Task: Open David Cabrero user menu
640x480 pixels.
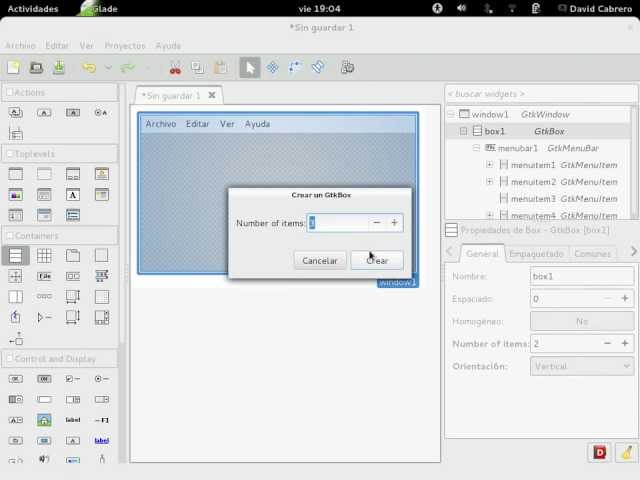Action: [595, 9]
